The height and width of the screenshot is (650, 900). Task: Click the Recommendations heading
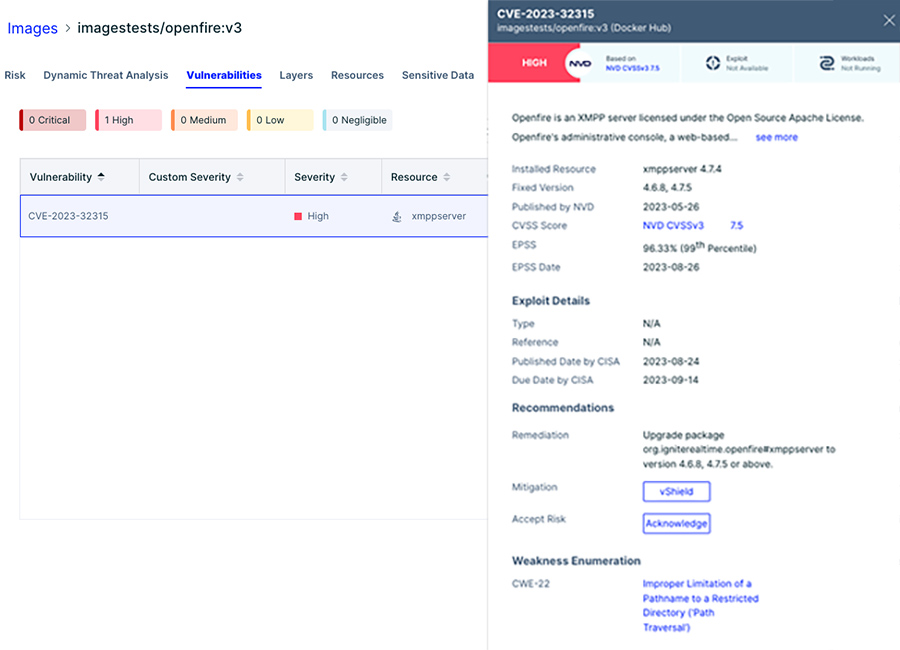coord(562,408)
